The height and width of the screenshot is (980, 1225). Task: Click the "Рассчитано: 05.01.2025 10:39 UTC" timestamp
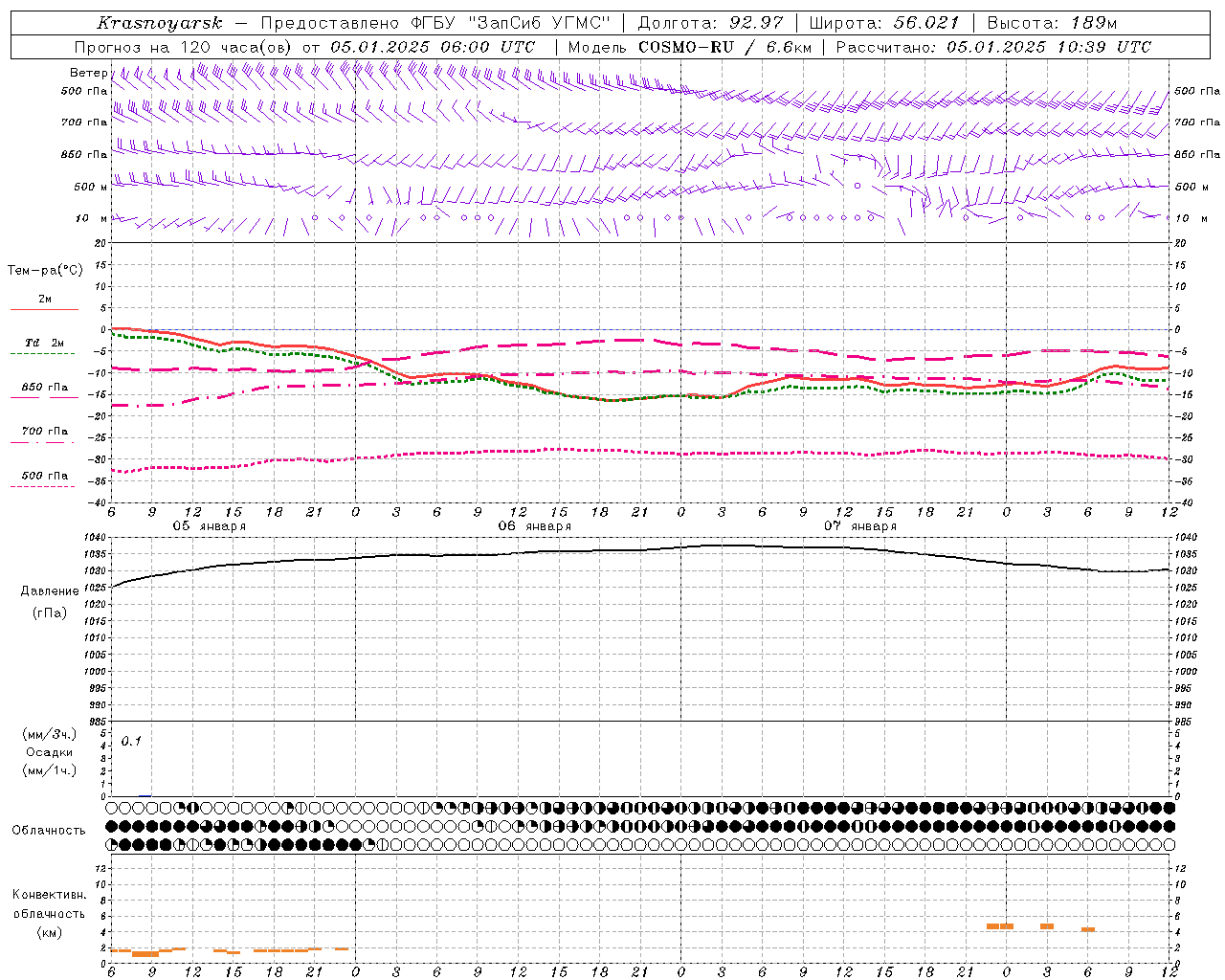pyautogui.click(x=993, y=47)
